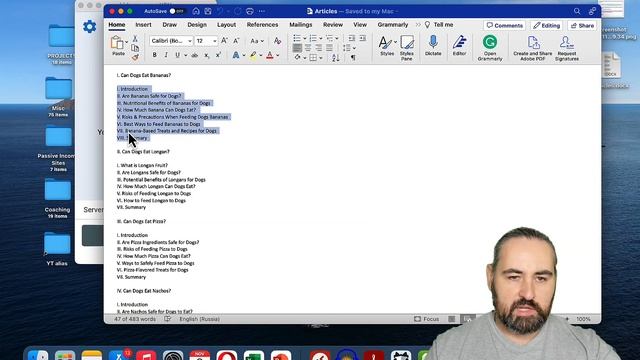Print the document using the printer icon
This screenshot has height=360, width=640.
250,11
